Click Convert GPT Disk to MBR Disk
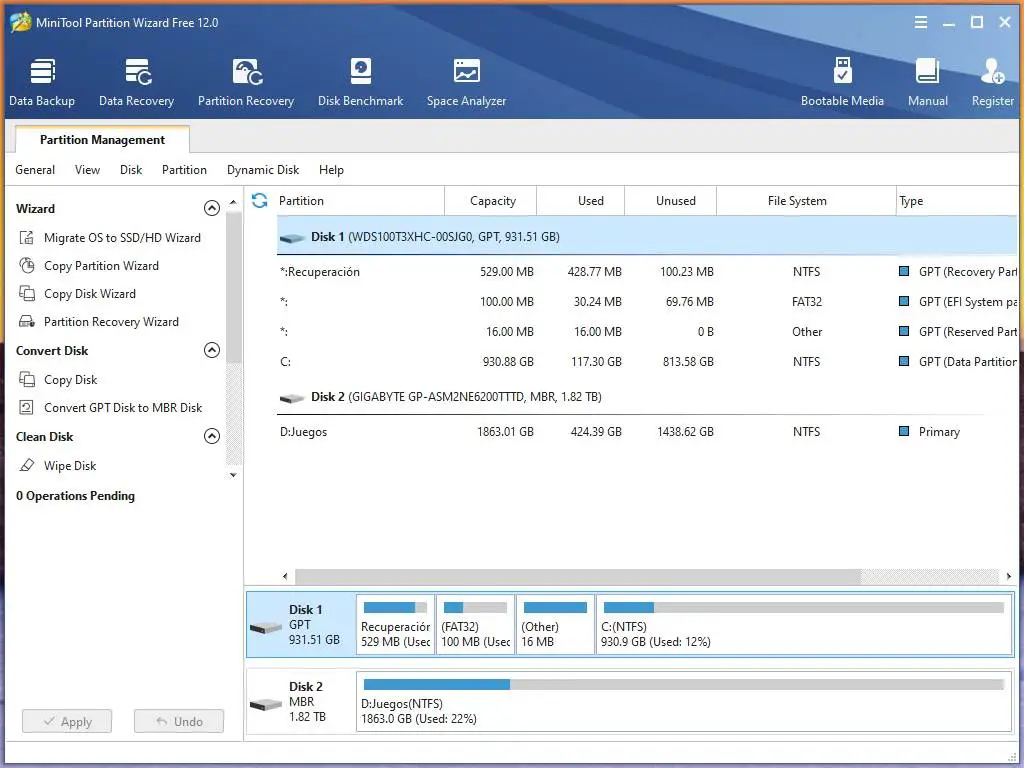The width and height of the screenshot is (1024, 768). pyautogui.click(x=123, y=408)
